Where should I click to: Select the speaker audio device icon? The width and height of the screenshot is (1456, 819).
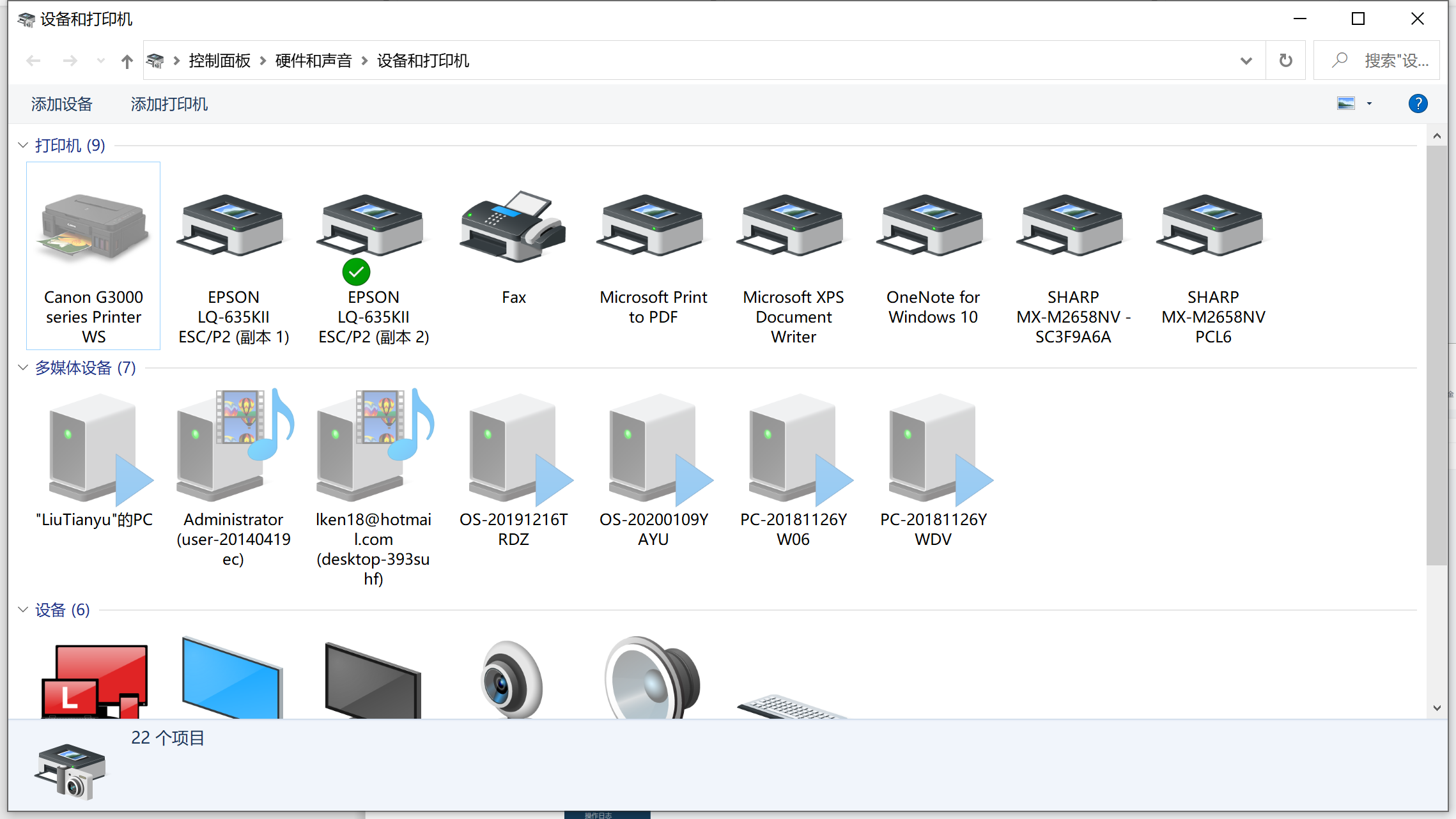tap(653, 677)
